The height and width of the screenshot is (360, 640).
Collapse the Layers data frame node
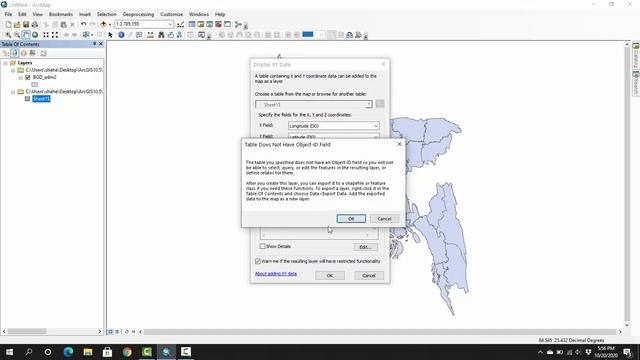click(5, 63)
